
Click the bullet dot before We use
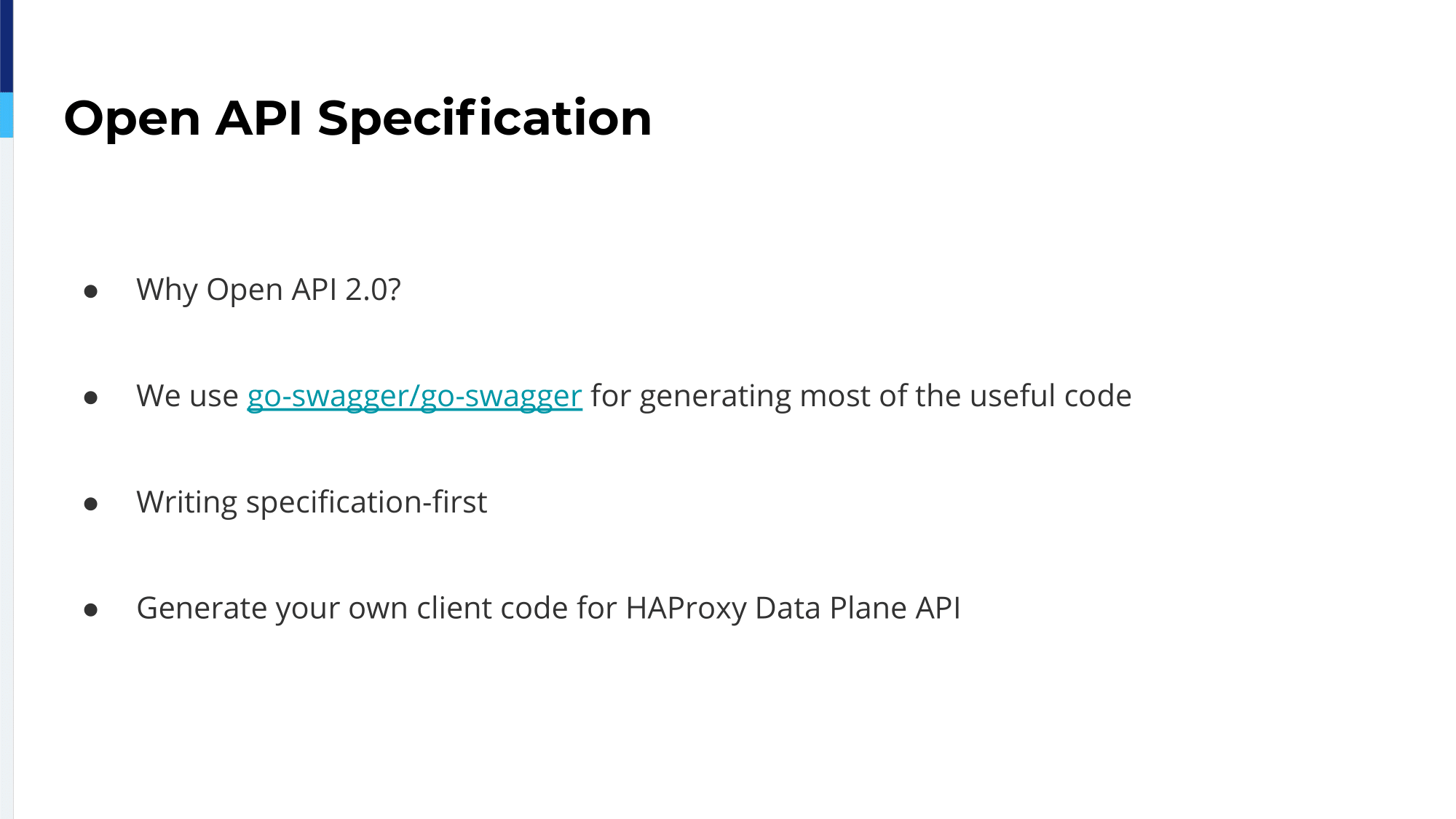point(91,397)
